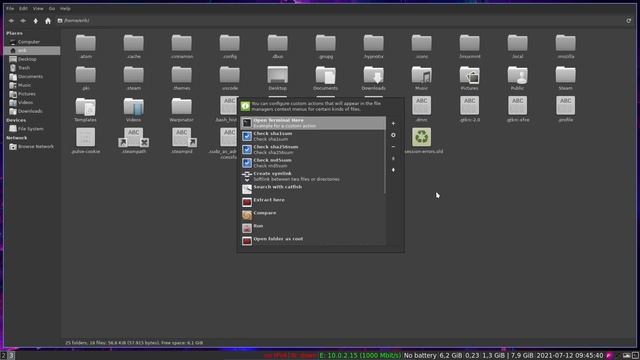
Task: Select the .pulse-cookie file icon
Action: coord(86,138)
